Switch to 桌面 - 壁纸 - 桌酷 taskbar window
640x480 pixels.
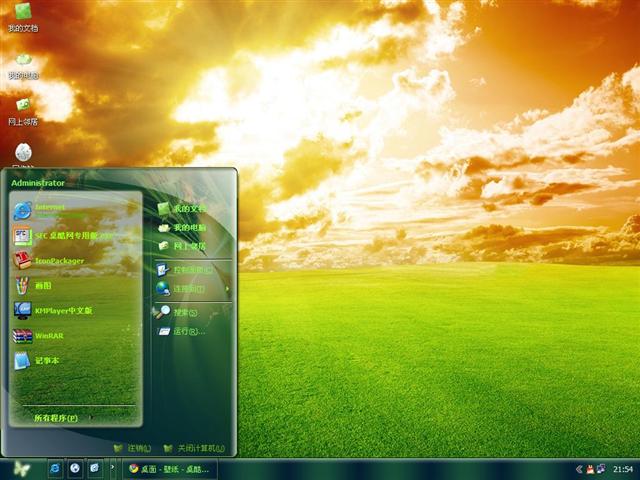[170, 469]
